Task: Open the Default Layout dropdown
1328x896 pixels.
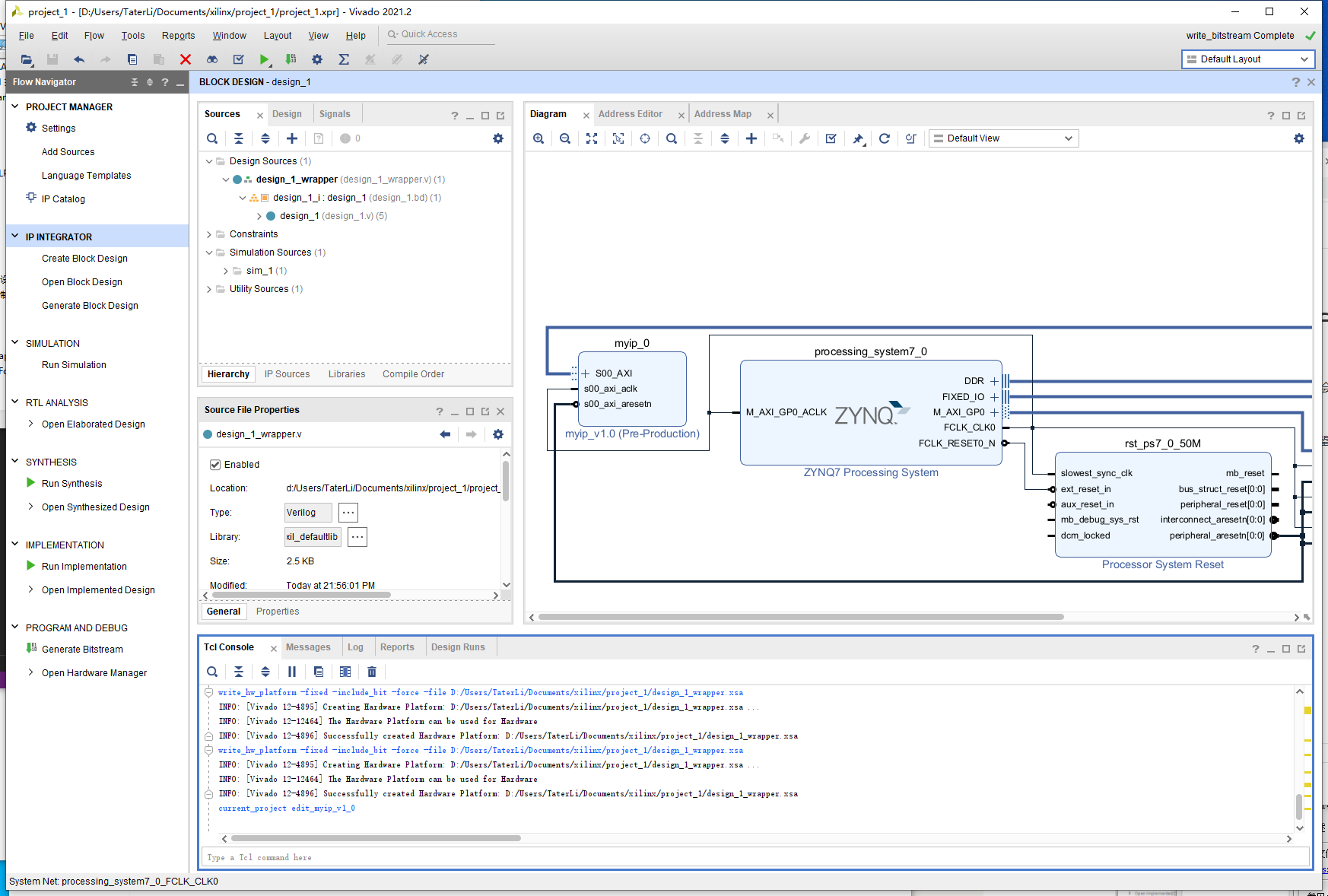Action: [x=1248, y=59]
